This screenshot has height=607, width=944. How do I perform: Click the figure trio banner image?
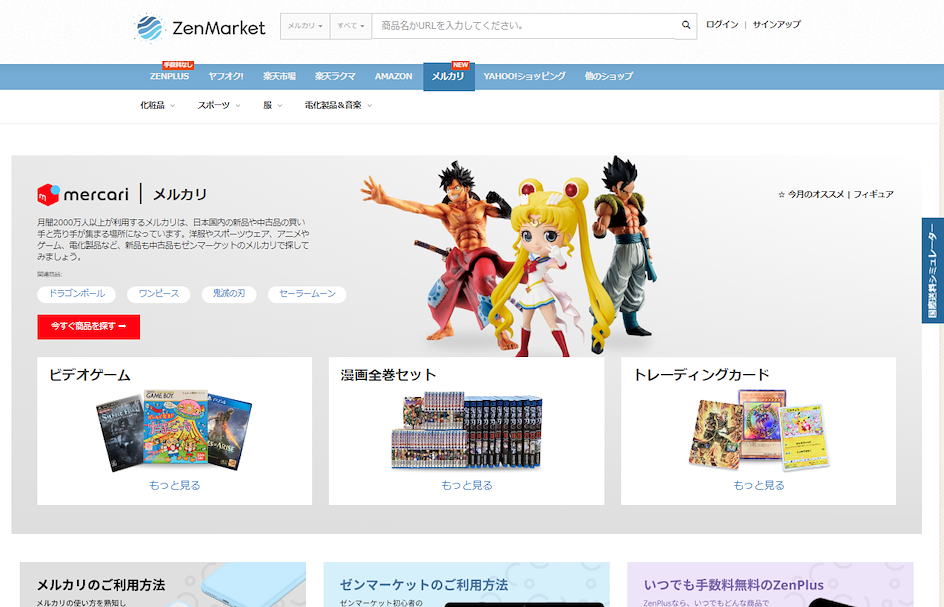[509, 256]
